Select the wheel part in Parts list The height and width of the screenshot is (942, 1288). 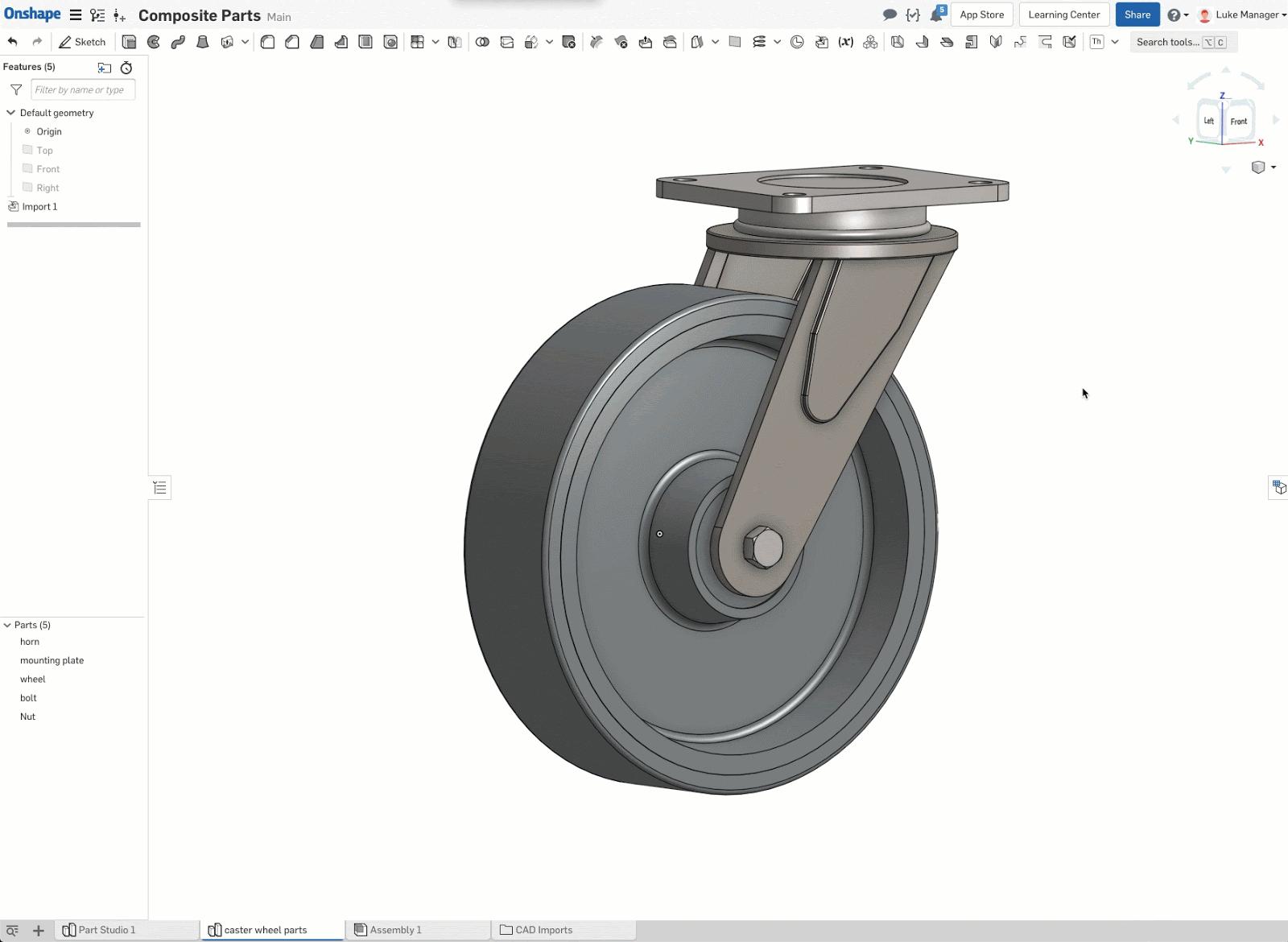click(x=33, y=679)
